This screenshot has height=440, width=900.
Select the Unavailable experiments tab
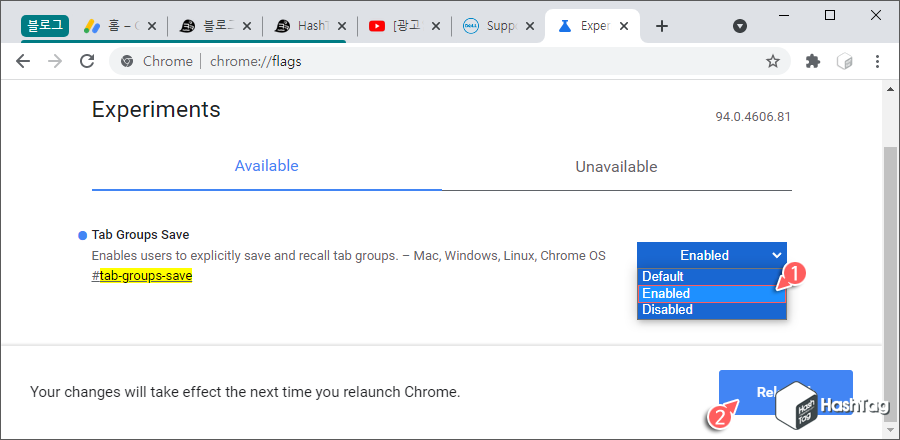point(616,167)
